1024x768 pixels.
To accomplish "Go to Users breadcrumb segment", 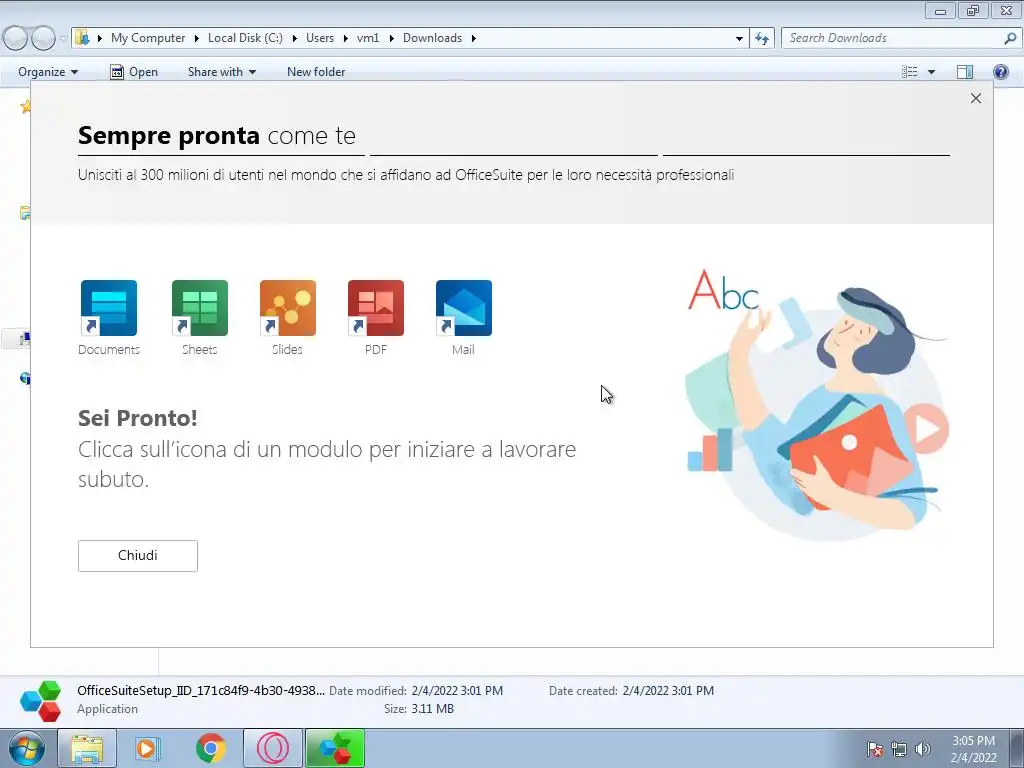I will coord(320,38).
